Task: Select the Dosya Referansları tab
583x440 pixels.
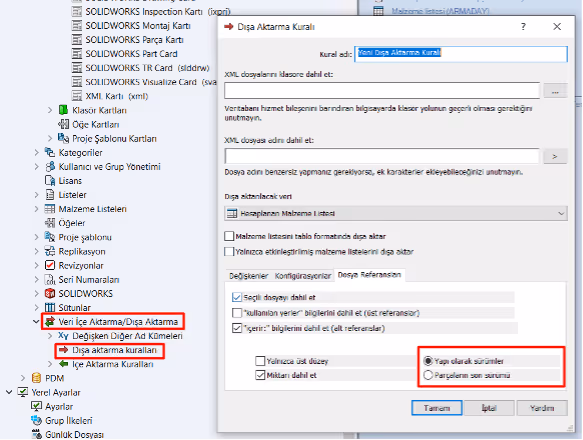Action: (x=369, y=275)
